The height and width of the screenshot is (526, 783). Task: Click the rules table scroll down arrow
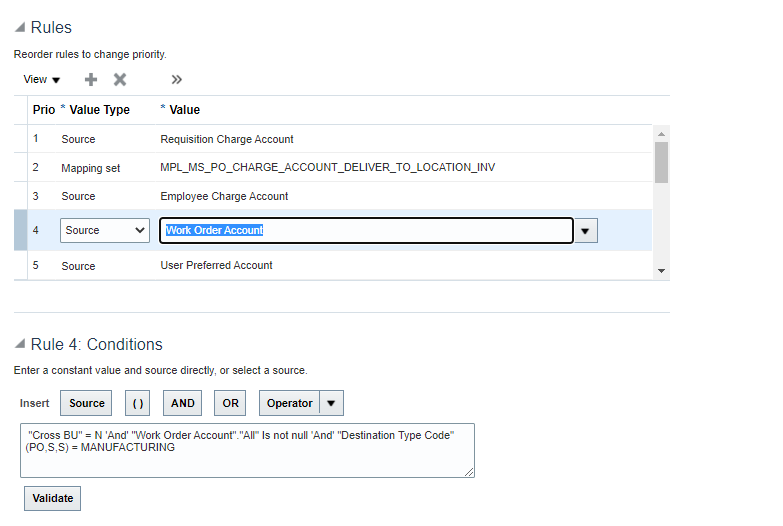click(x=661, y=271)
